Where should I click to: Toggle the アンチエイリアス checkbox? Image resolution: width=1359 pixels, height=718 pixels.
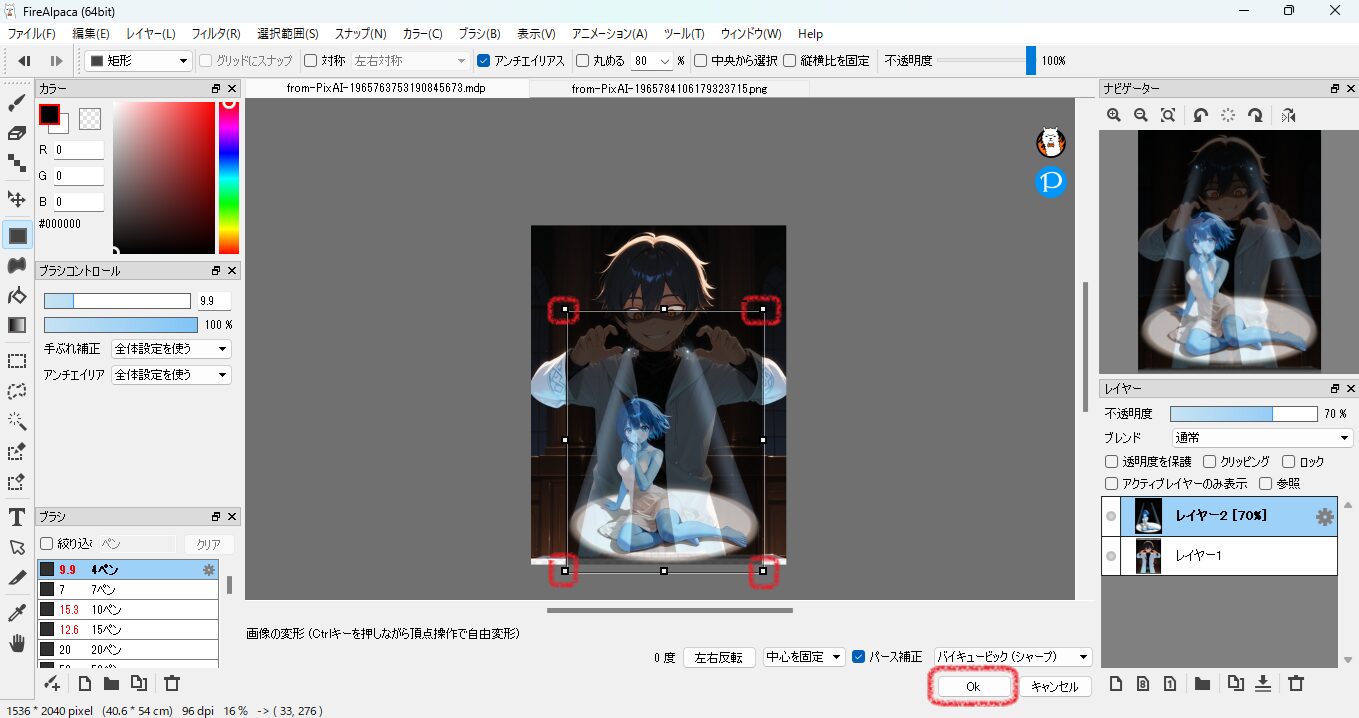(484, 61)
